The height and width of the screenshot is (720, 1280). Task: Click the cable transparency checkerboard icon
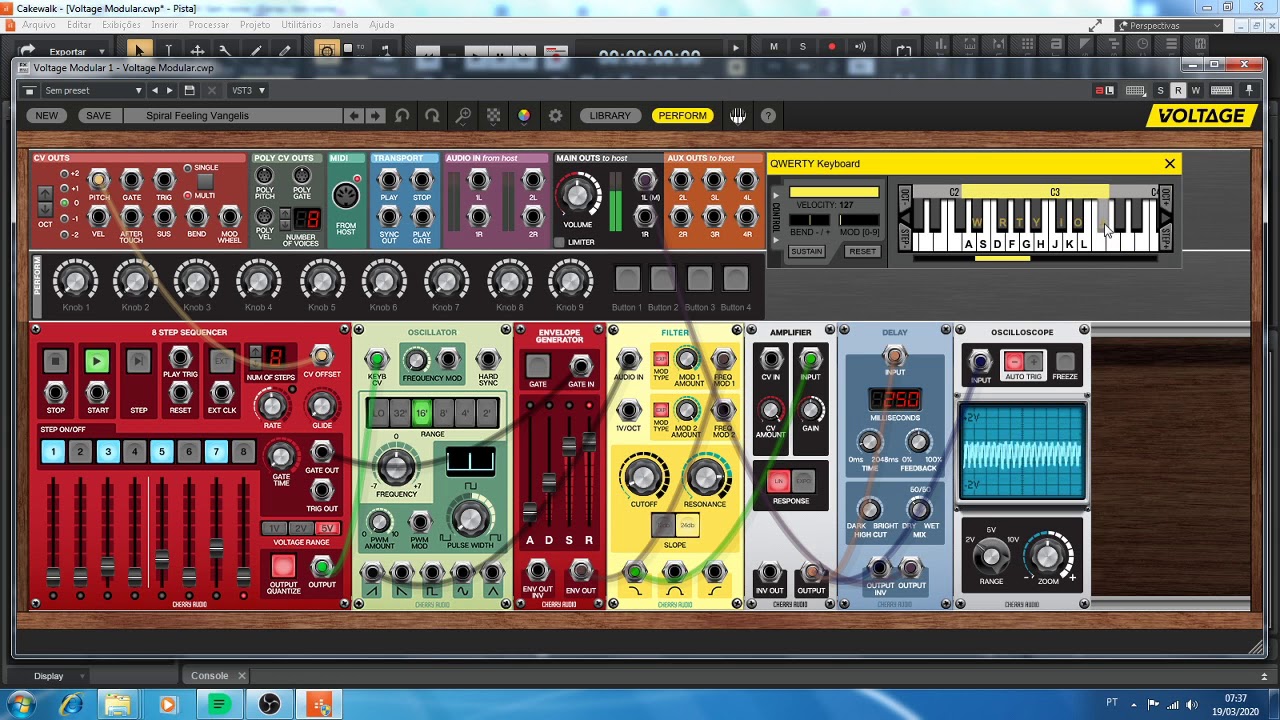point(493,116)
